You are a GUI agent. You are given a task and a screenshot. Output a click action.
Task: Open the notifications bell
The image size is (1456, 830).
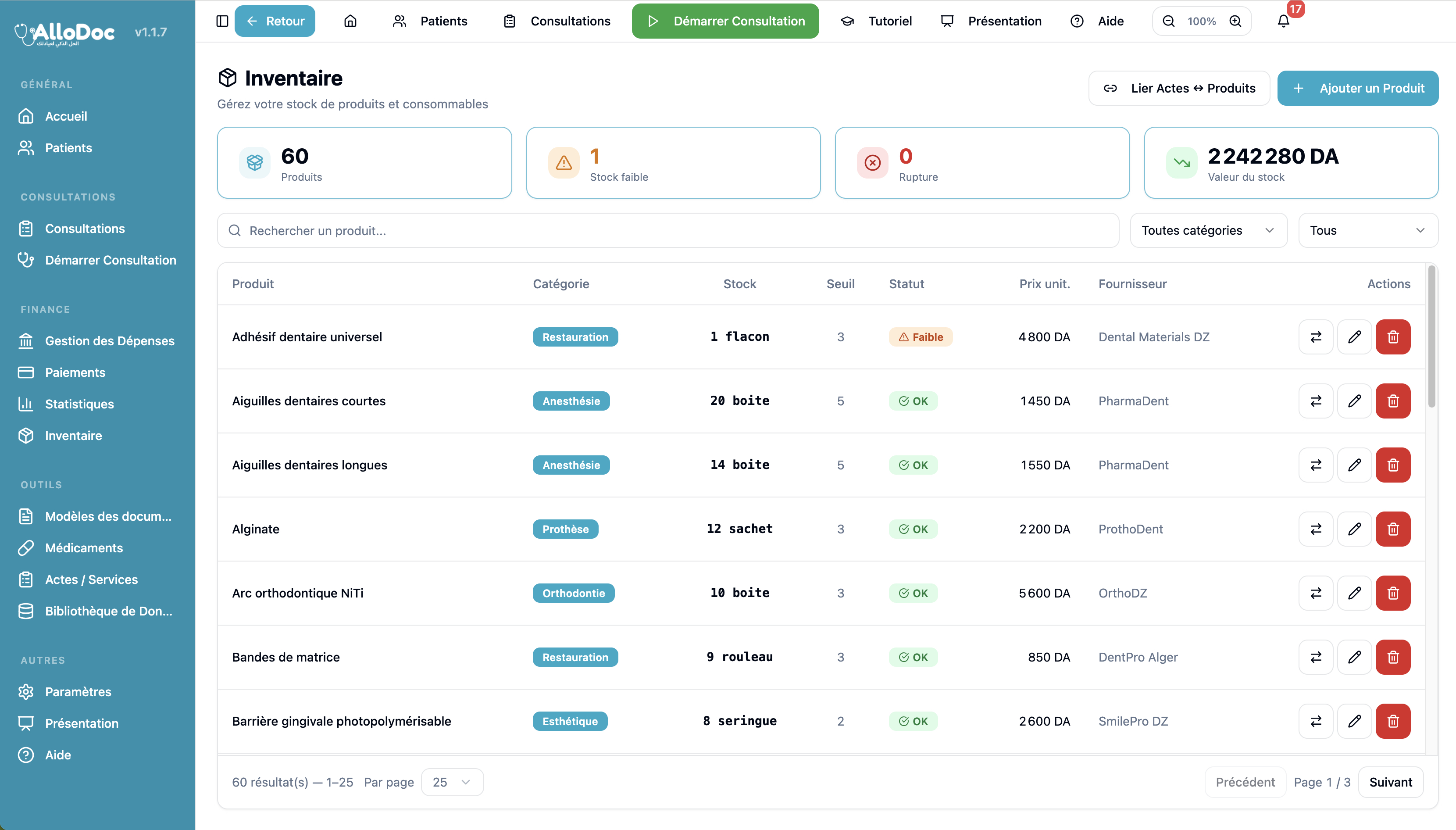click(x=1283, y=21)
